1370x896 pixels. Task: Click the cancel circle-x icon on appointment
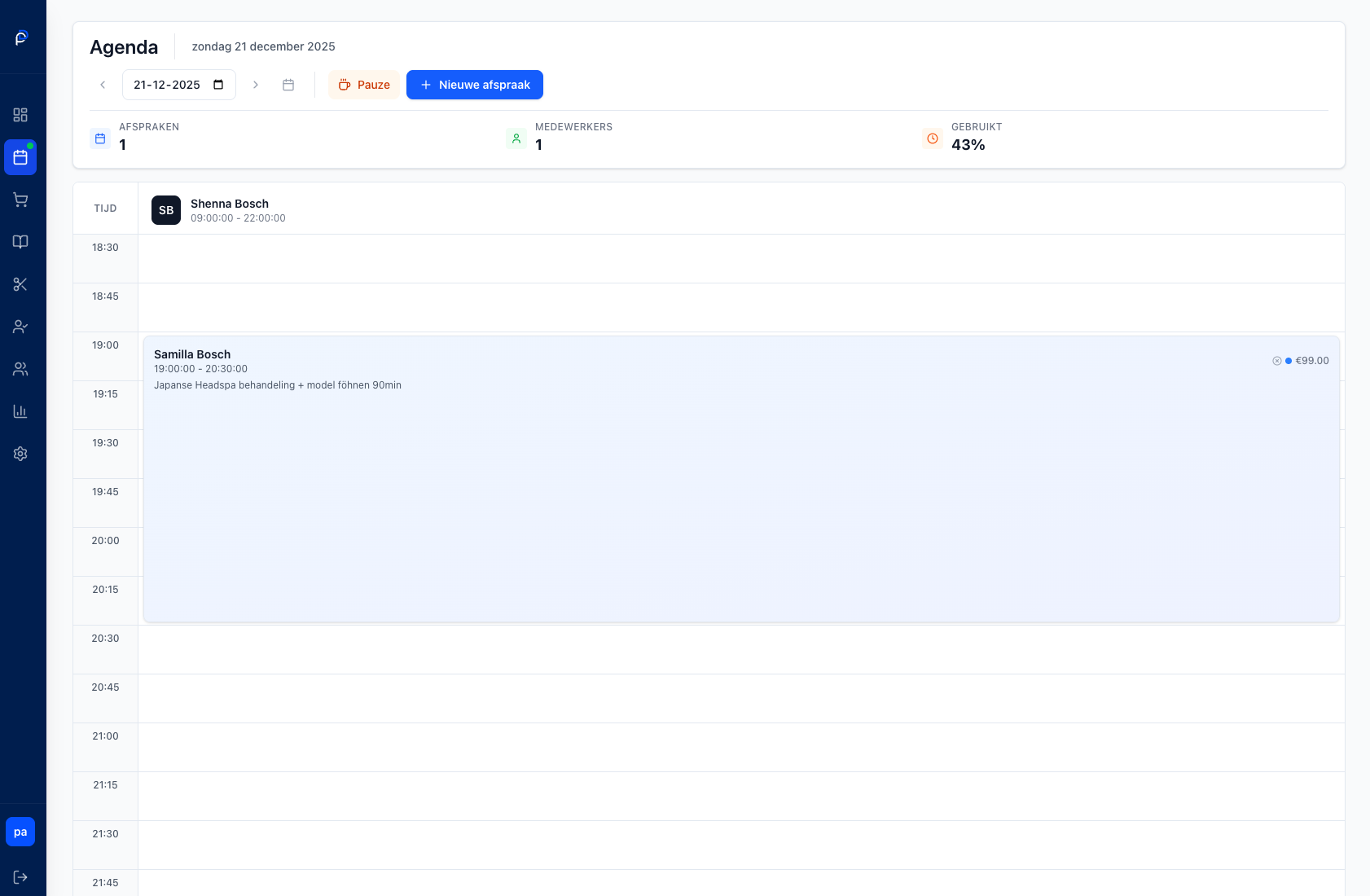coord(1277,361)
